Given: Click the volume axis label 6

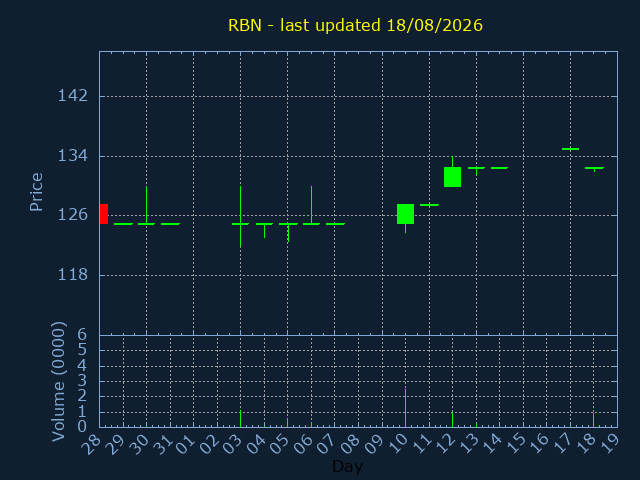Looking at the screenshot, I should (82, 335).
